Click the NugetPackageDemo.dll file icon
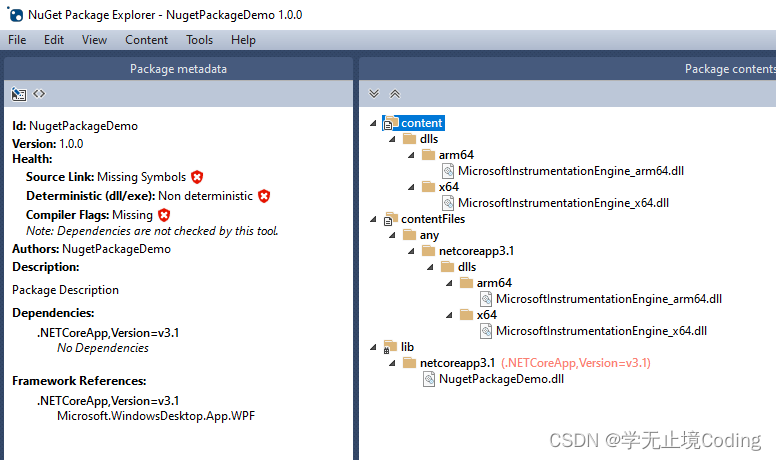Screen dimensions: 776x460 [429, 379]
